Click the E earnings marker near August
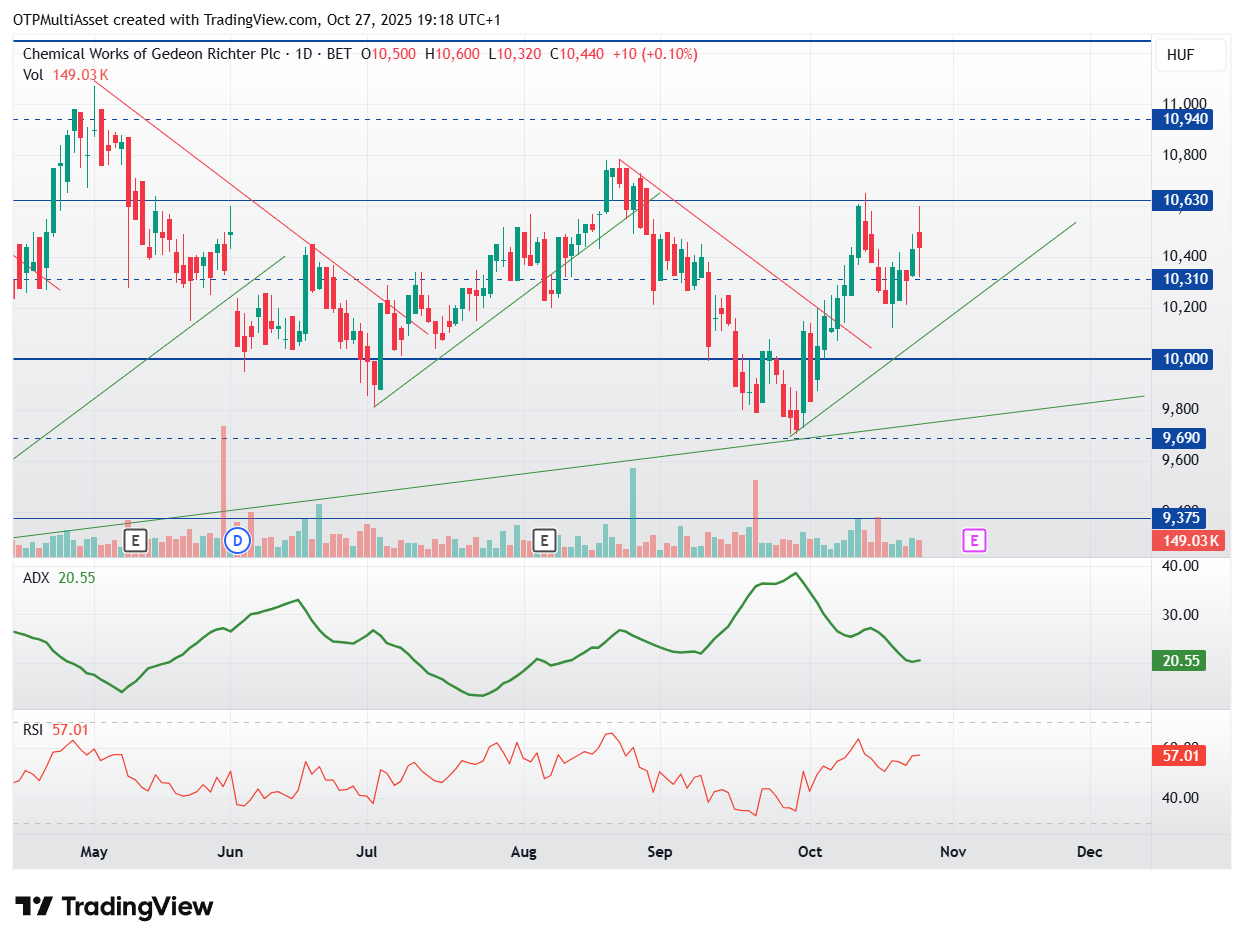The image size is (1244, 944). [x=545, y=542]
